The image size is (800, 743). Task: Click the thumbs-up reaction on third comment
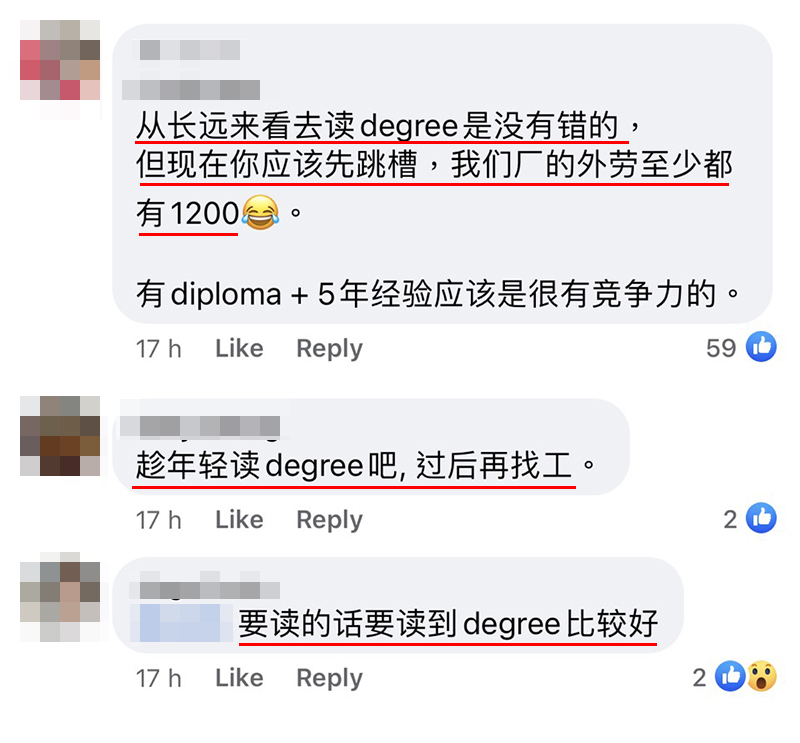730,676
